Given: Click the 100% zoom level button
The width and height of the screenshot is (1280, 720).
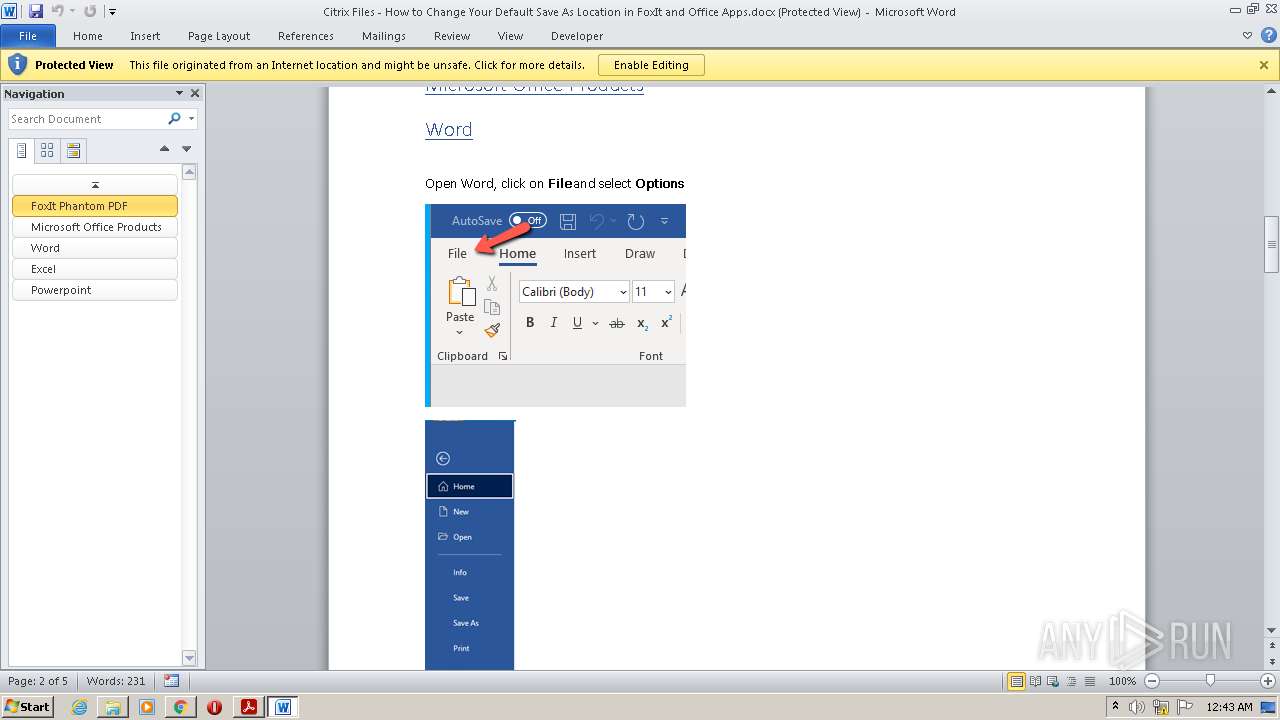Looking at the screenshot, I should [1122, 681].
